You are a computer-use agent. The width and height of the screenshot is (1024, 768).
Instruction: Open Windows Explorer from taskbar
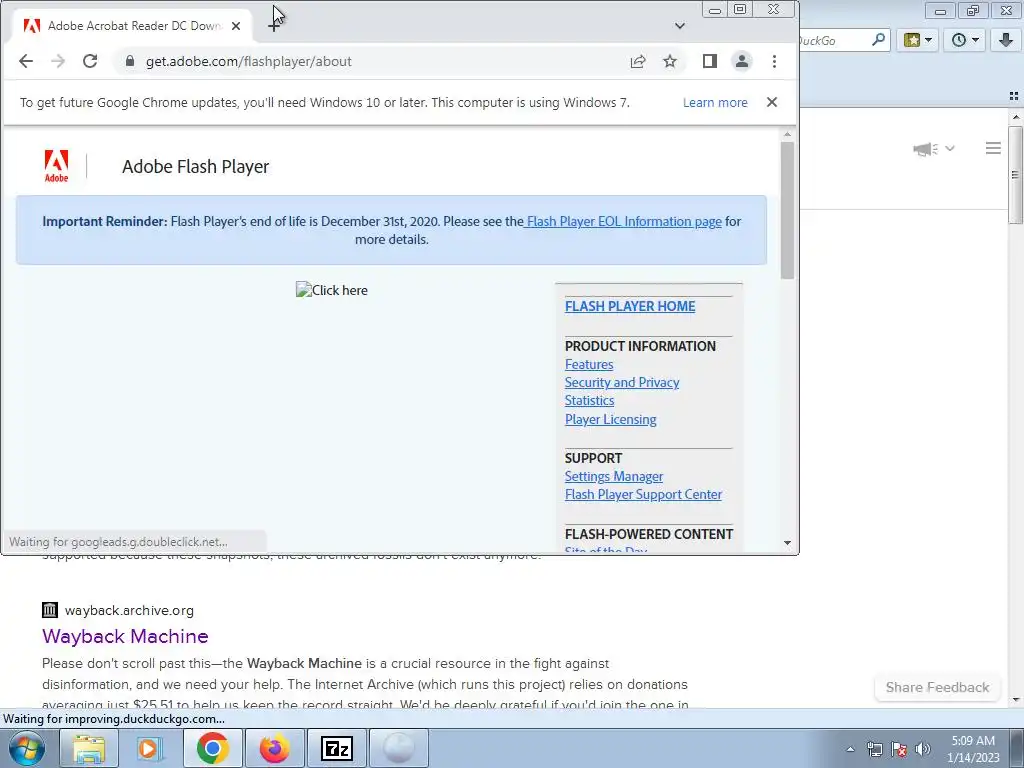[89, 748]
